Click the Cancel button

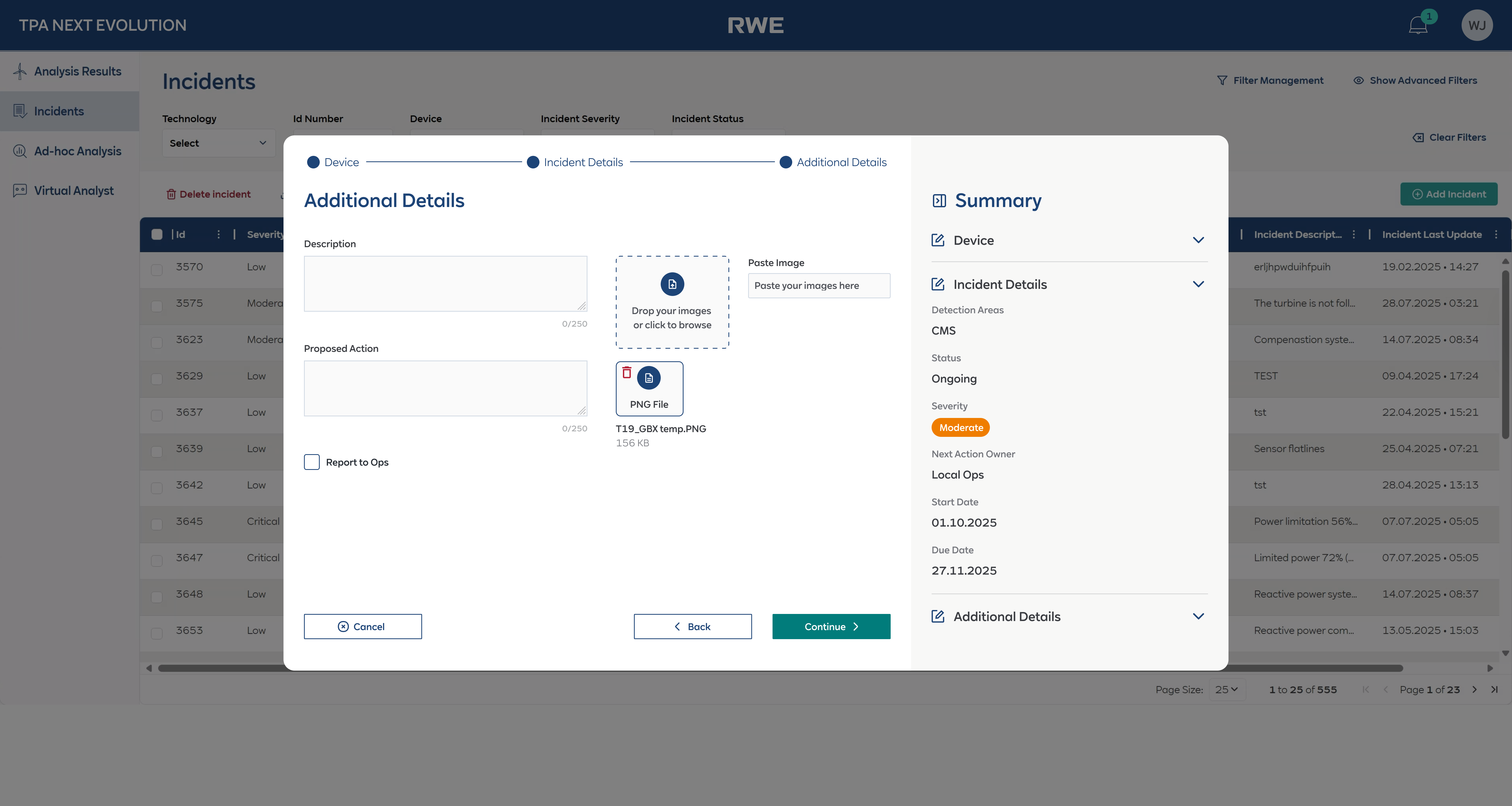point(363,626)
